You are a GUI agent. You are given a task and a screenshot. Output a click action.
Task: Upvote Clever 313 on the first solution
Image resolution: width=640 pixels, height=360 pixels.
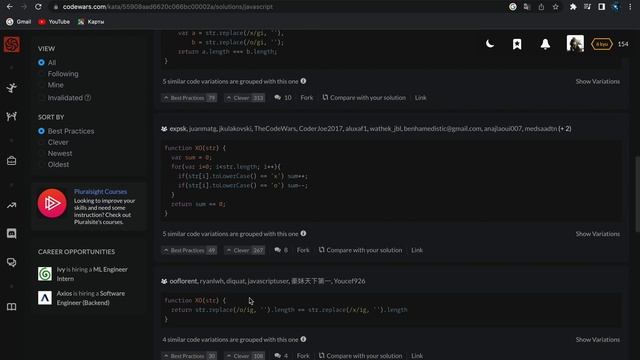(x=245, y=98)
